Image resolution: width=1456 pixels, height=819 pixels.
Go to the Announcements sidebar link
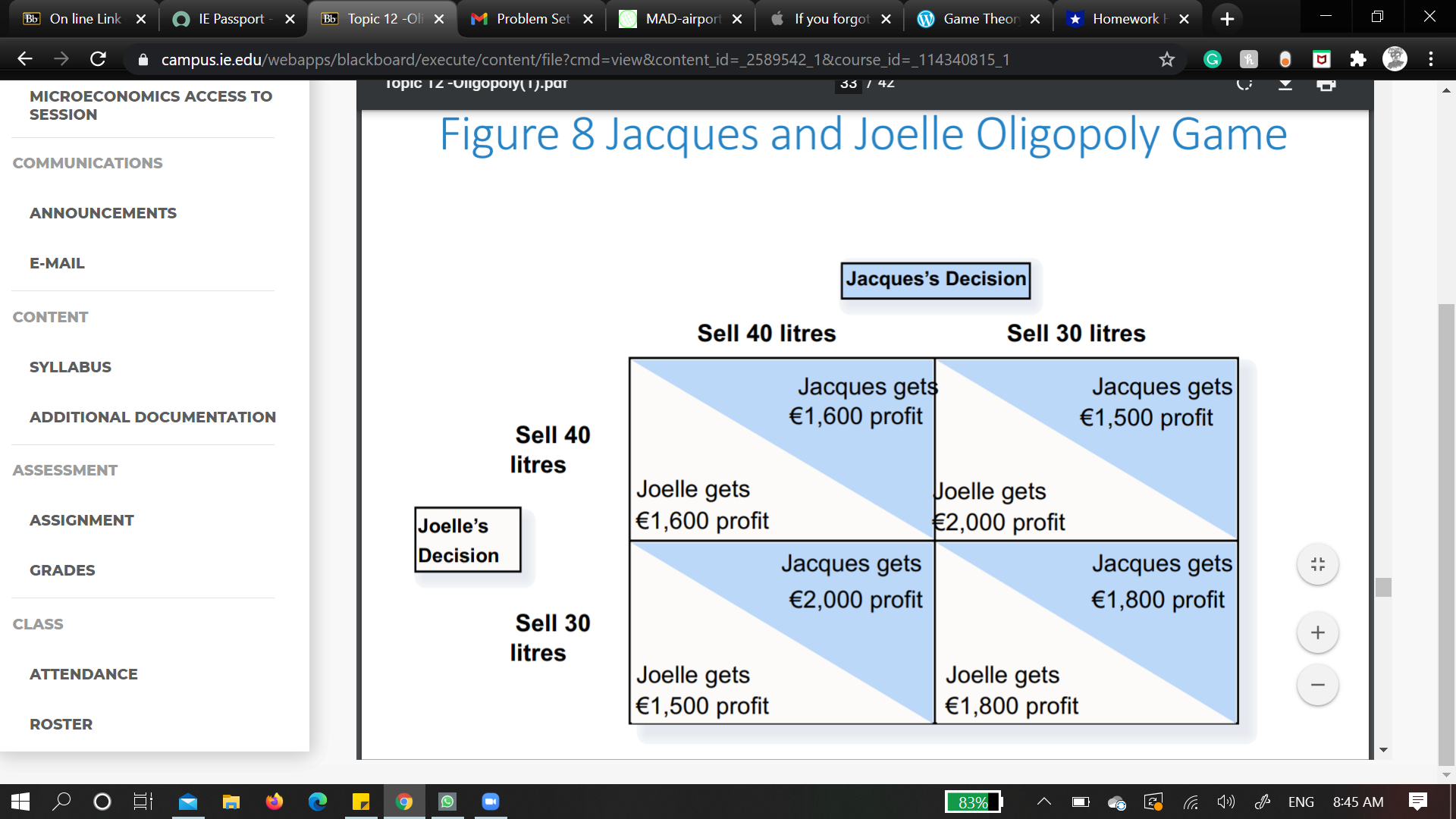pyautogui.click(x=103, y=213)
